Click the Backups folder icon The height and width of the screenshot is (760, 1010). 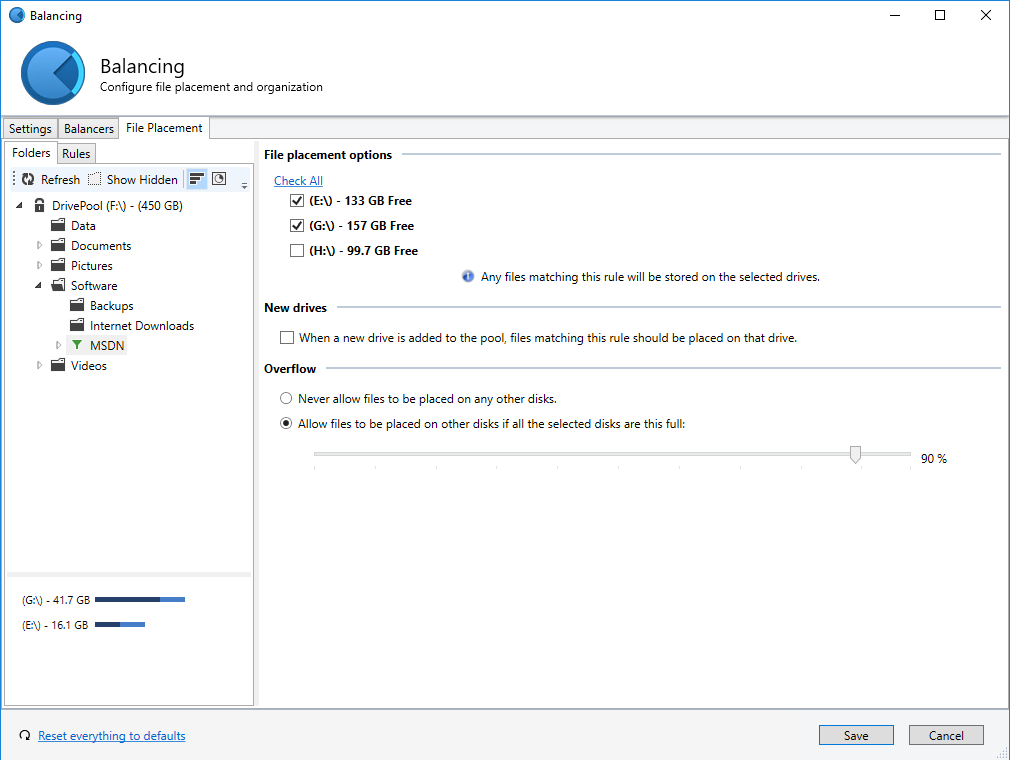pyautogui.click(x=77, y=306)
